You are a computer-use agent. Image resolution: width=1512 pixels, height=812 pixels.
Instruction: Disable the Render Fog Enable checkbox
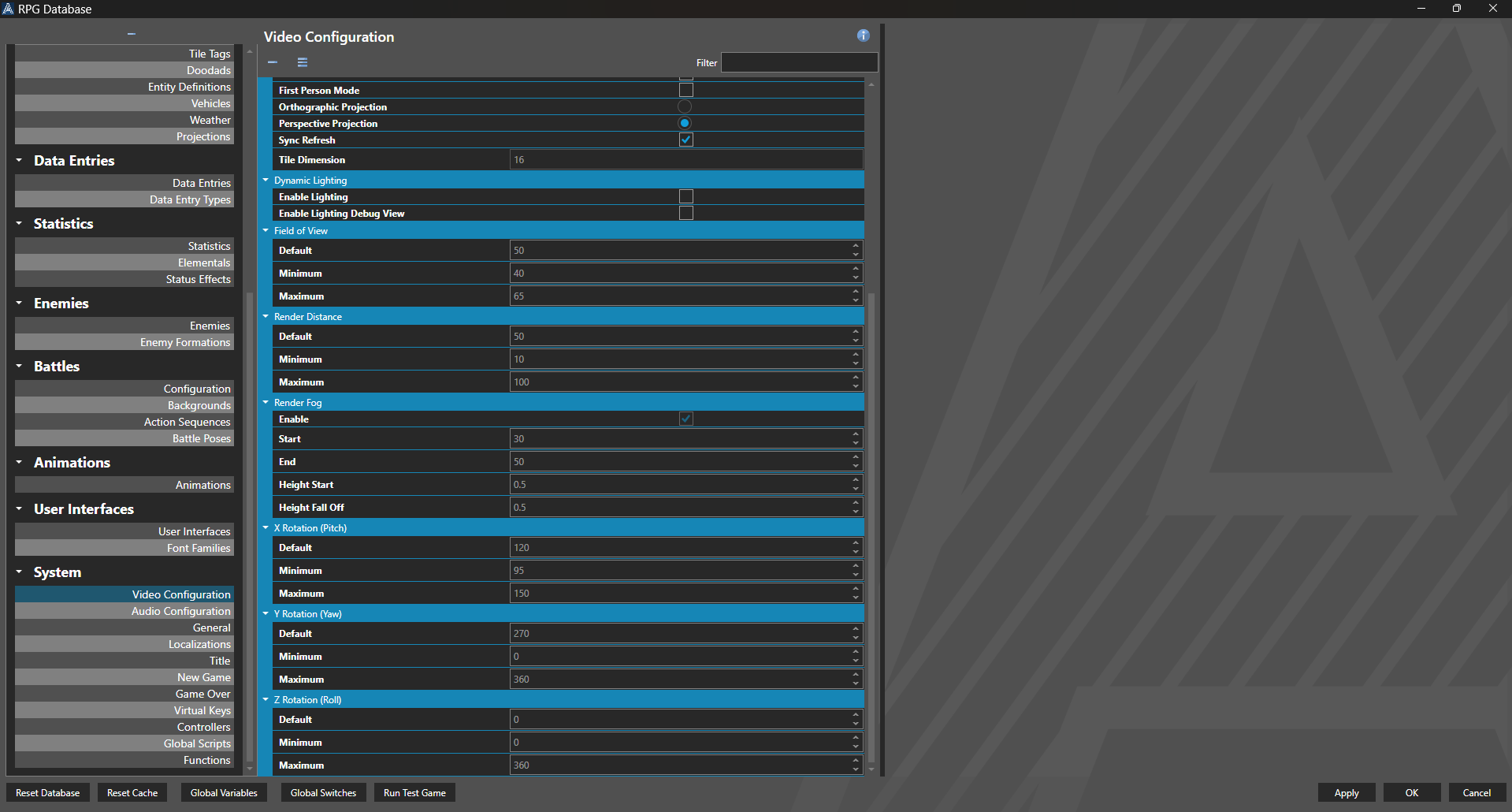(685, 419)
